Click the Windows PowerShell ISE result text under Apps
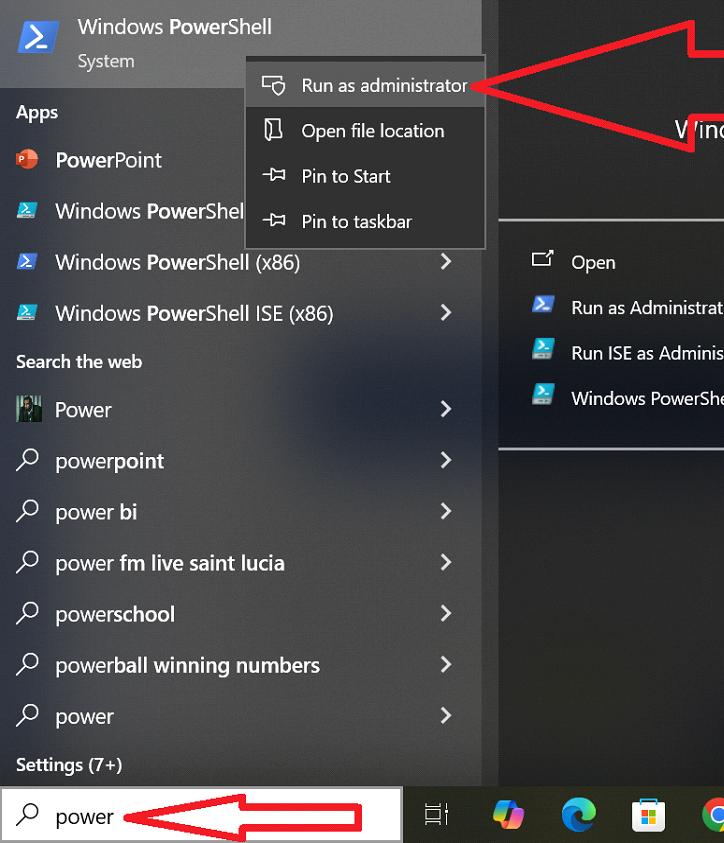This screenshot has width=724, height=843. click(149, 211)
